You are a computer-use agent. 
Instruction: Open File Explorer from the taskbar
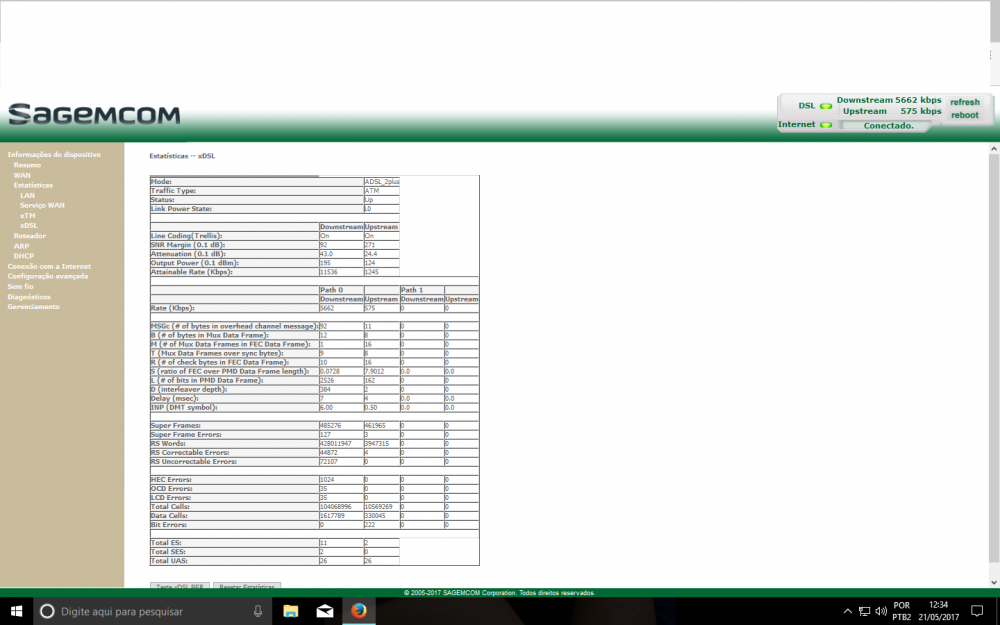289,611
